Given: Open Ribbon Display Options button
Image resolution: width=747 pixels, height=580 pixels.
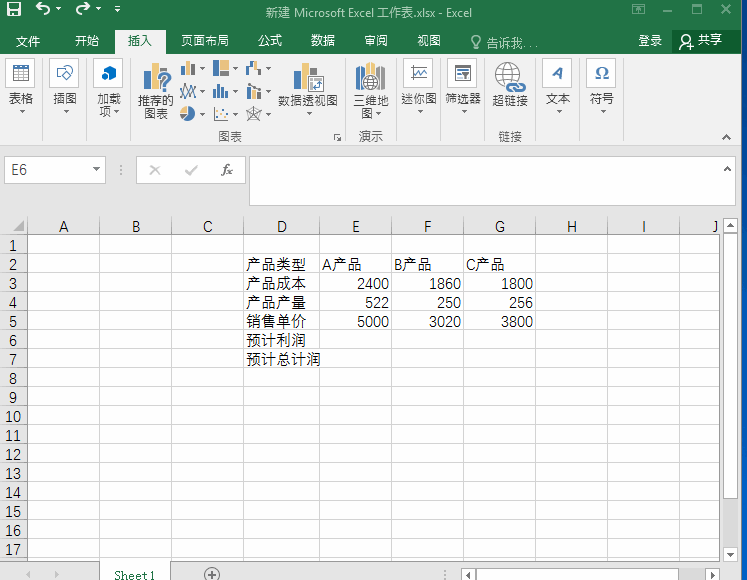Looking at the screenshot, I should pos(638,9).
